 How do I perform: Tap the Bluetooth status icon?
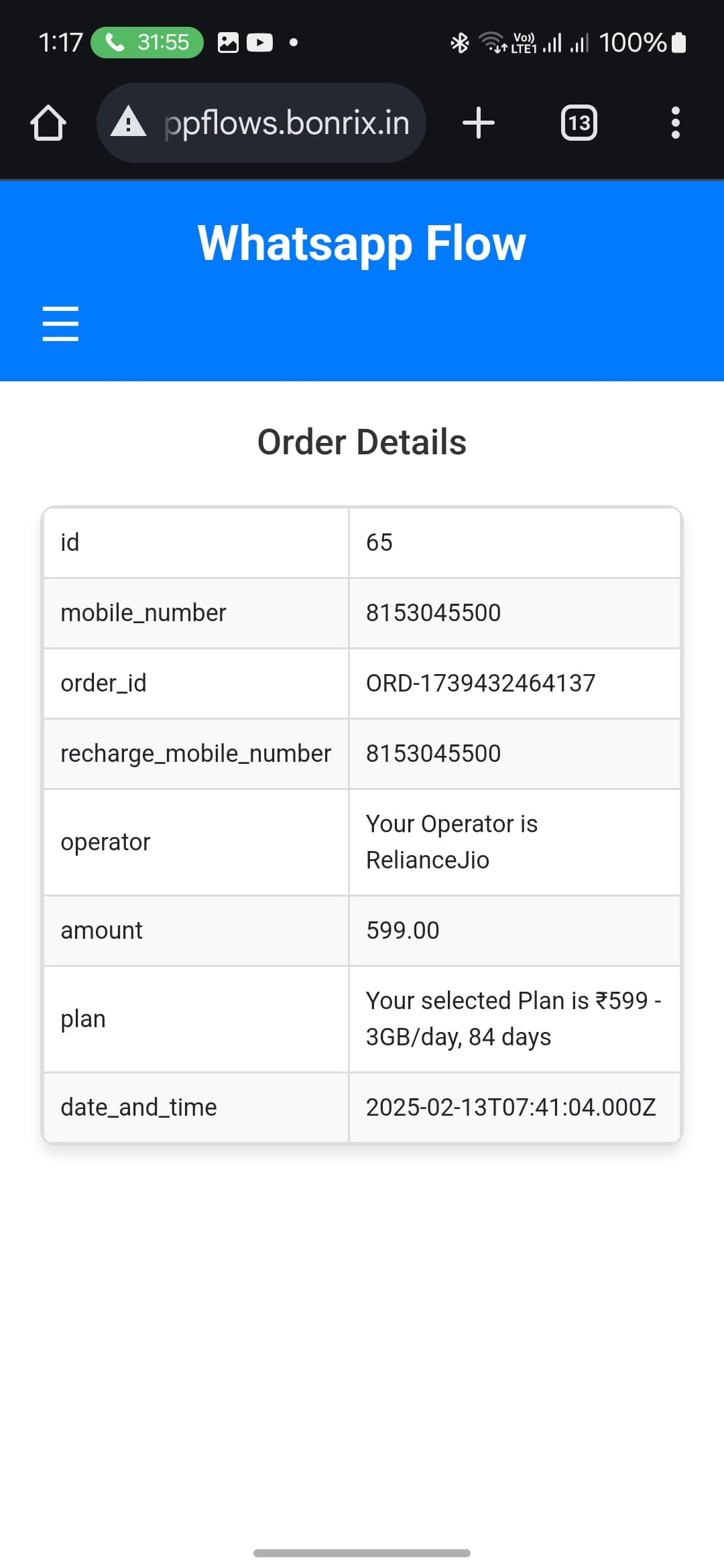459,43
